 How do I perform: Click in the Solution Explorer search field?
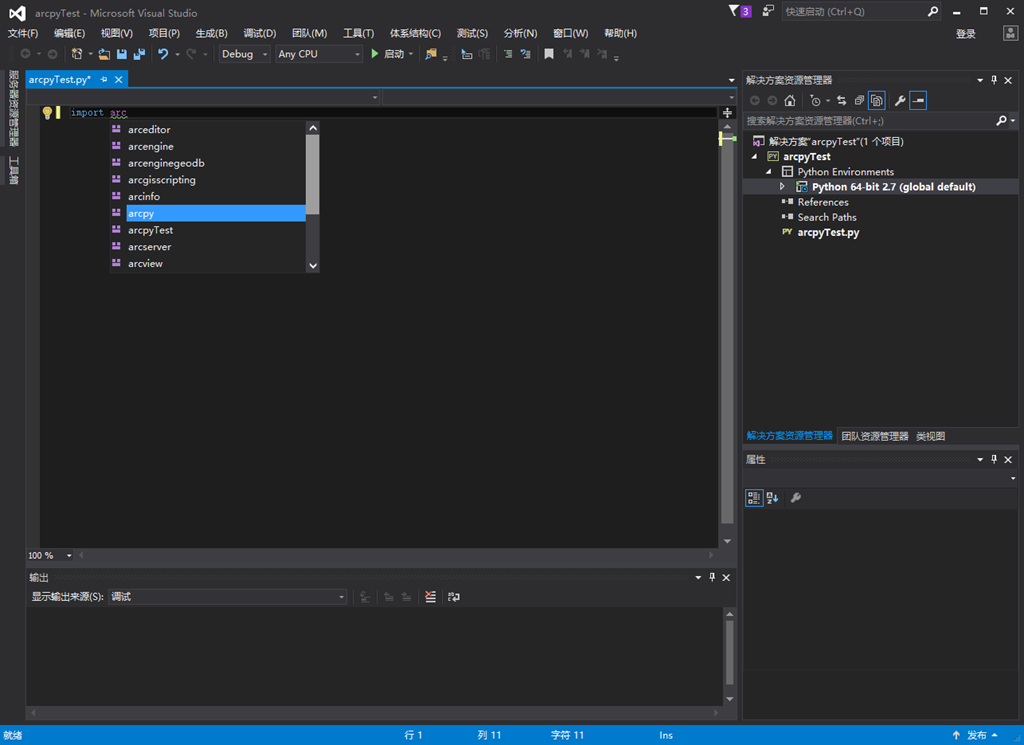[x=869, y=121]
